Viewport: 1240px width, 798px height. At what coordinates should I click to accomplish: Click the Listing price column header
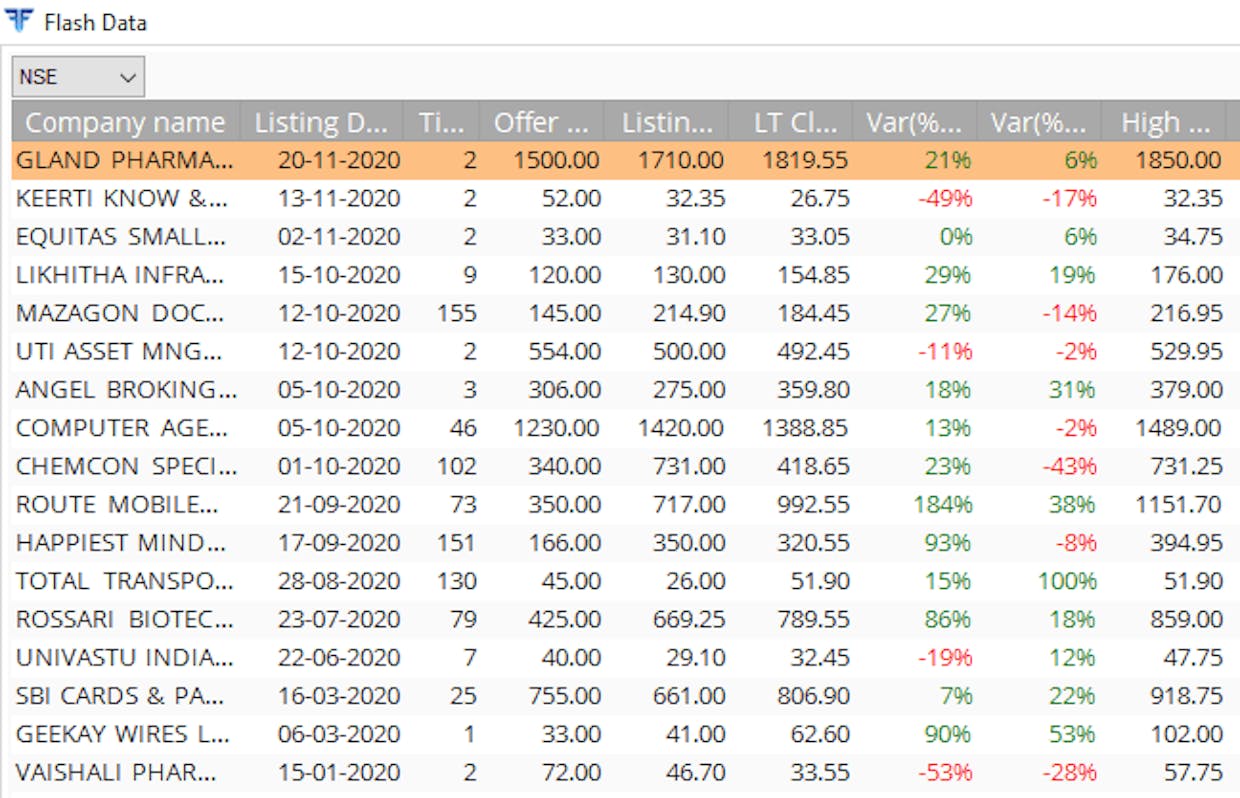tap(667, 123)
